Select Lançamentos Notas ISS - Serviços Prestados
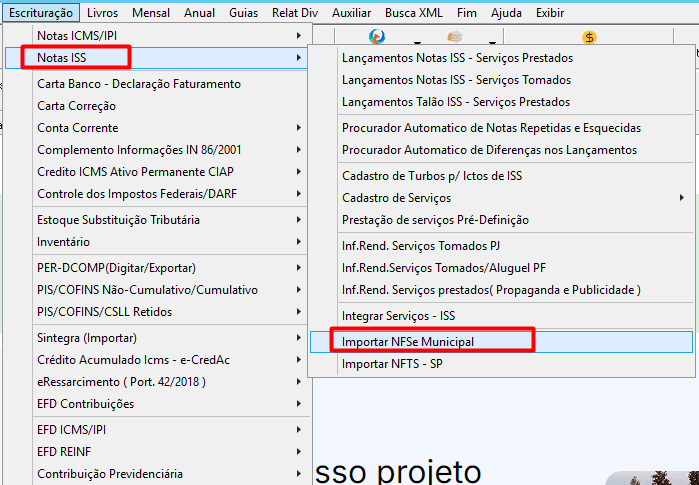Screen dimensions: 699x485 point(502,58)
